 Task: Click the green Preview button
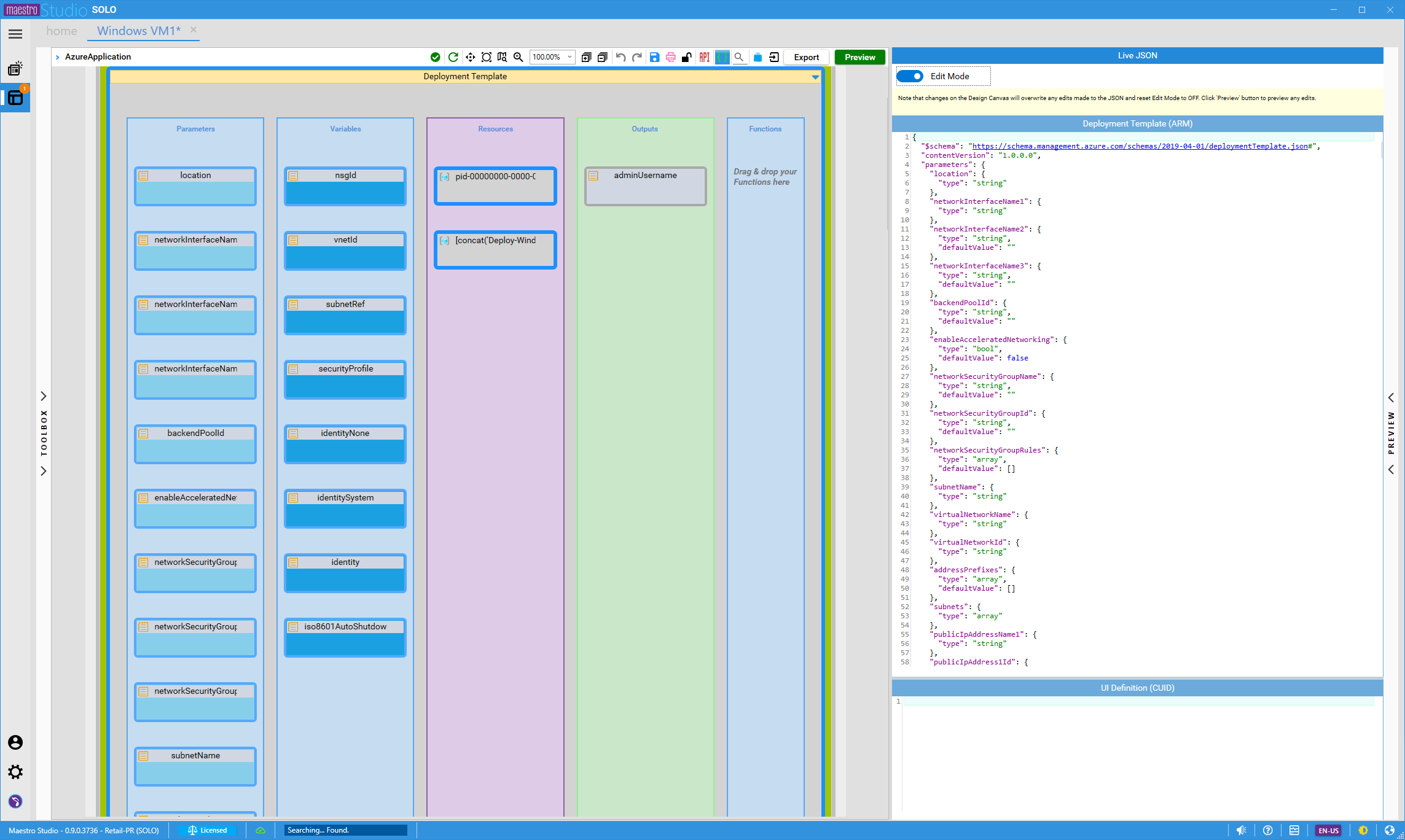pyautogui.click(x=860, y=57)
